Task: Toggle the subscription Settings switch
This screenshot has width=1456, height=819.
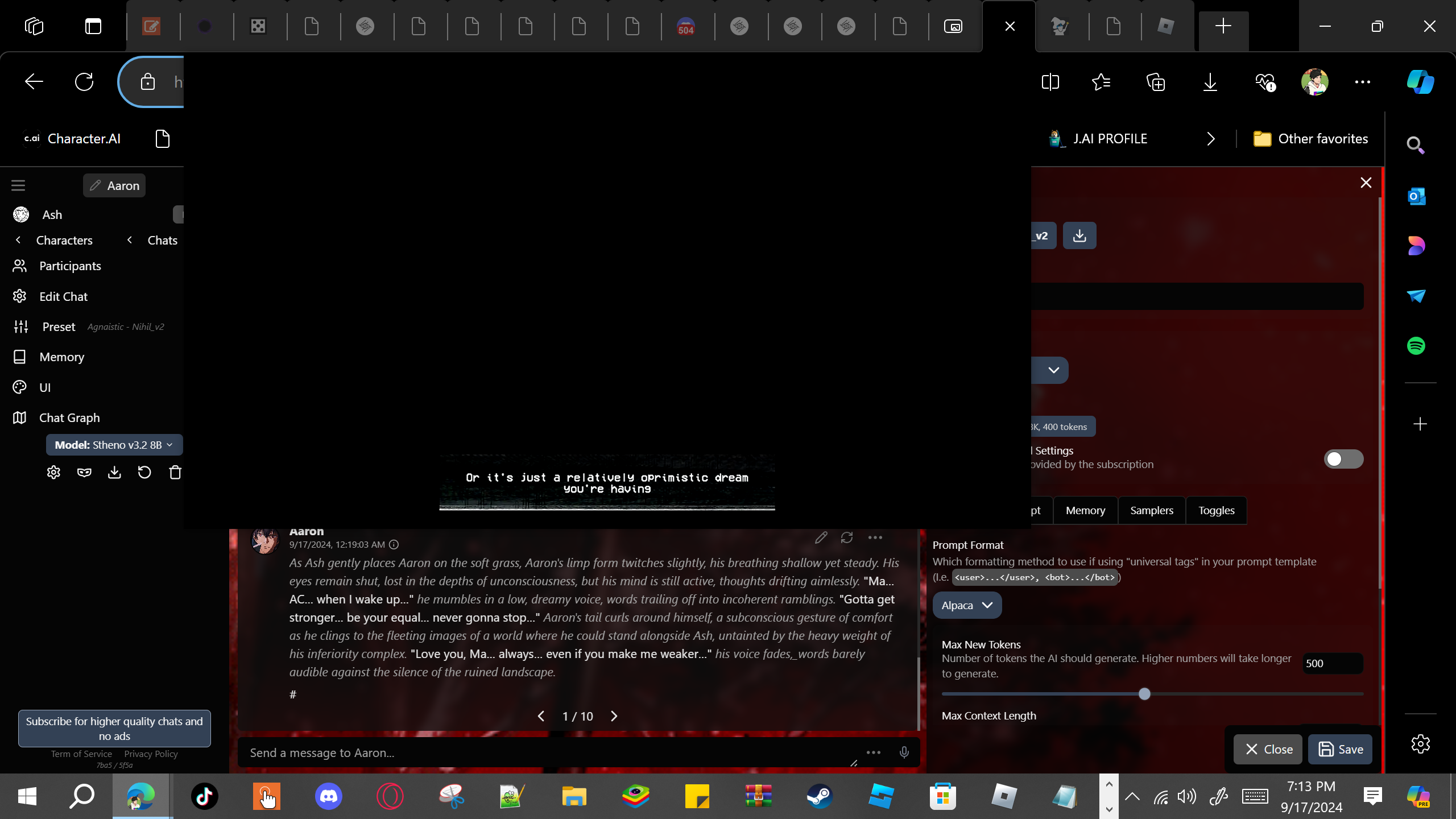Action: [x=1343, y=459]
